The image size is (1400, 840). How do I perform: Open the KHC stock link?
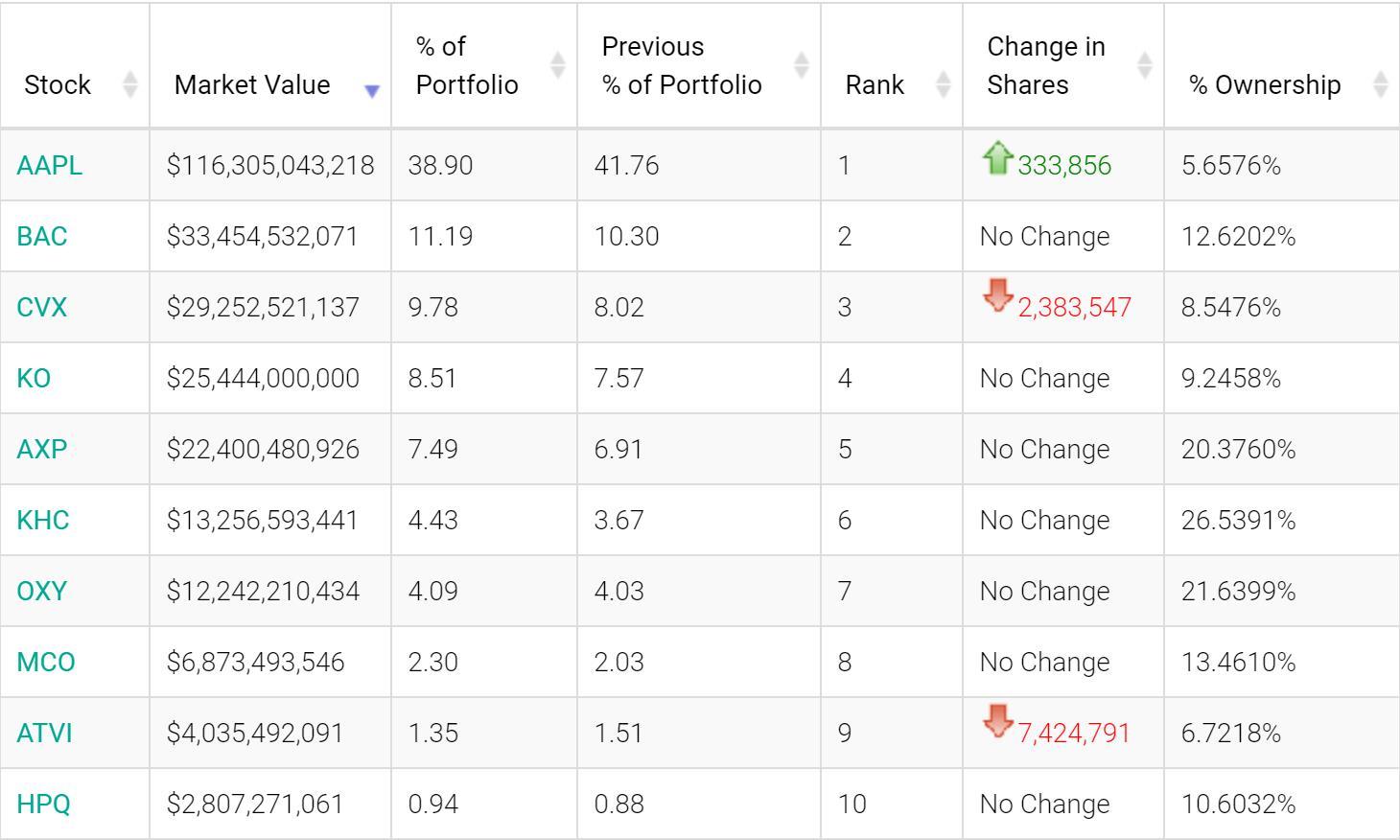pyautogui.click(x=43, y=520)
